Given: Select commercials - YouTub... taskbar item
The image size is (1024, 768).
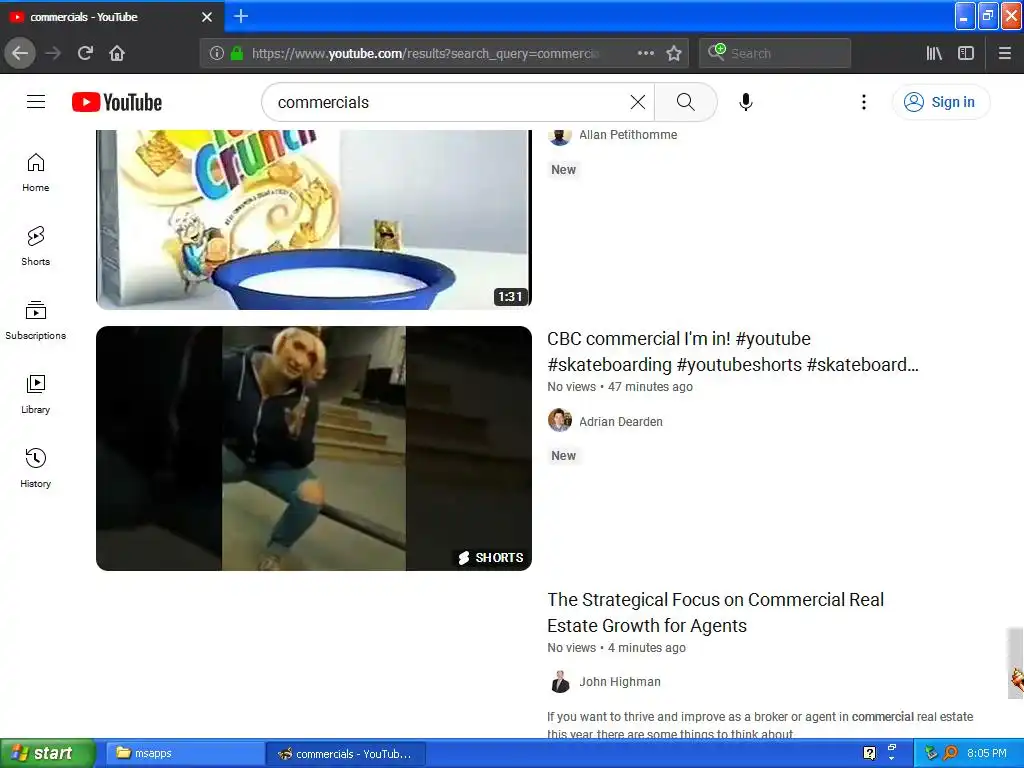Looking at the screenshot, I should 346,754.
